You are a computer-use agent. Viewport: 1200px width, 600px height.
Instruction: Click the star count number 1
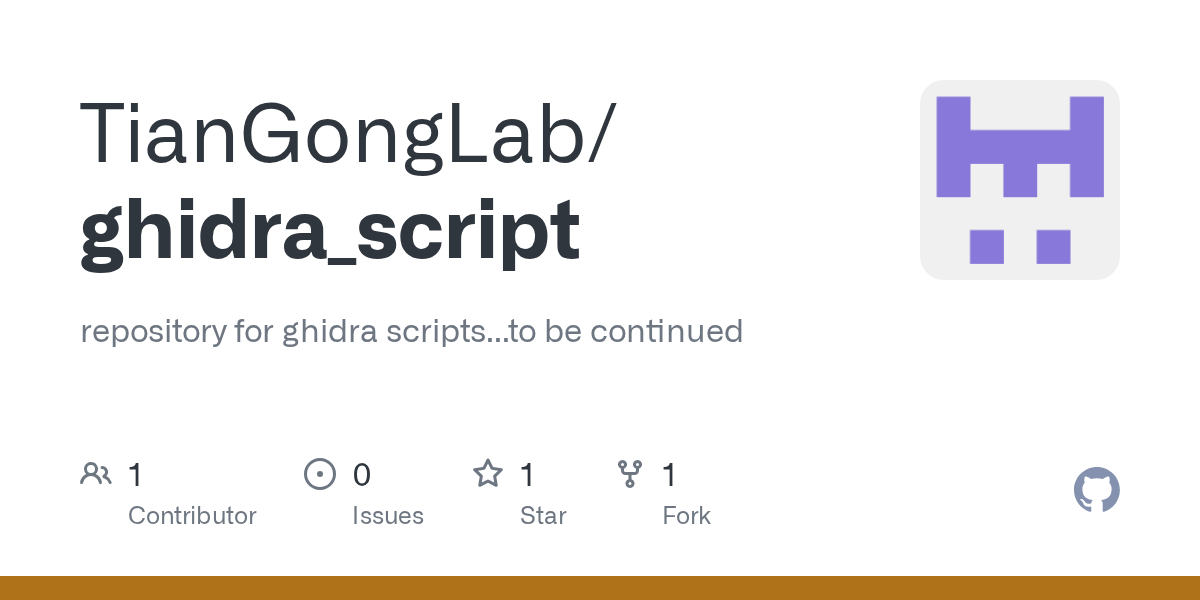tap(527, 475)
